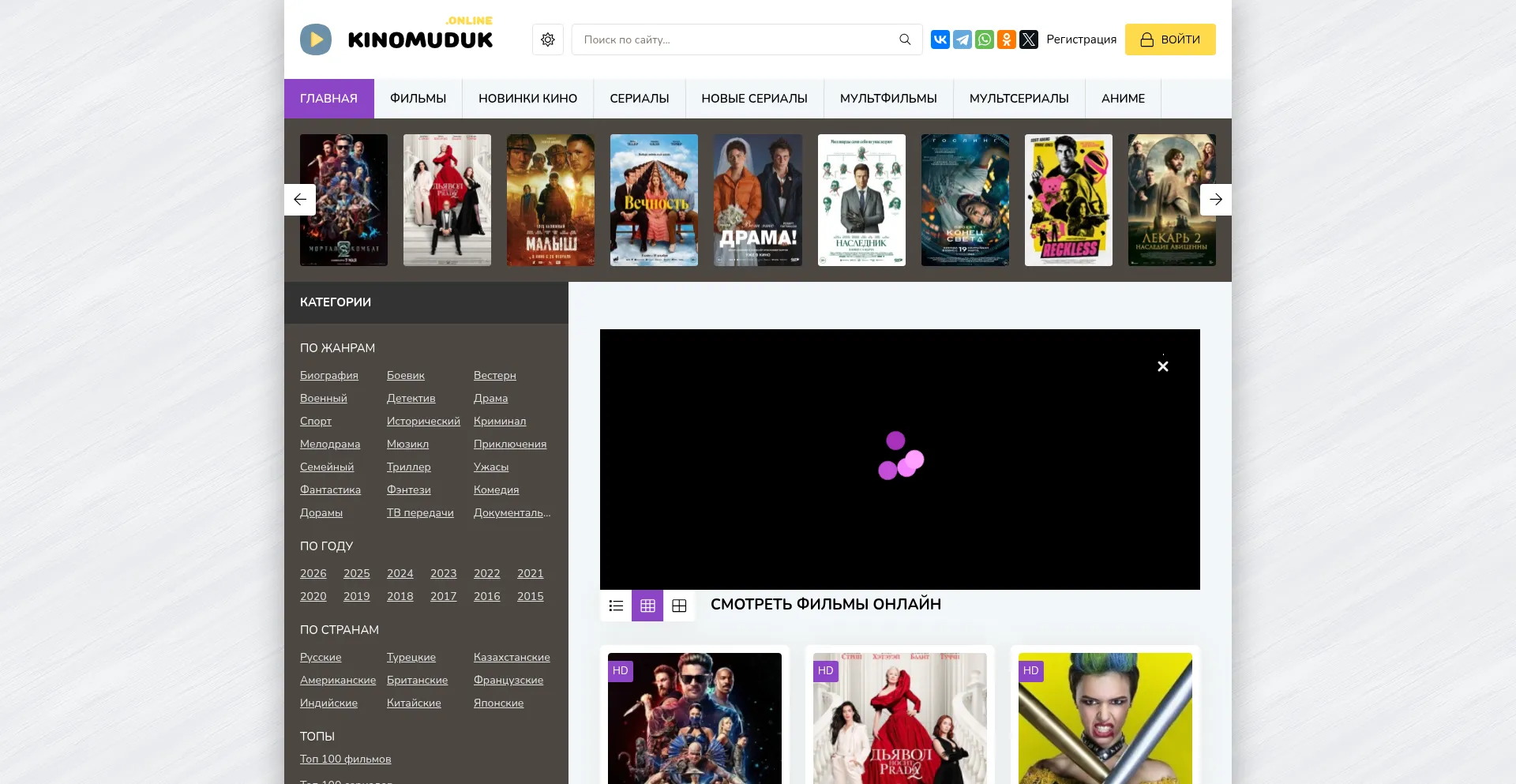Select the Русские country link
Image resolution: width=1516 pixels, height=784 pixels.
321,657
